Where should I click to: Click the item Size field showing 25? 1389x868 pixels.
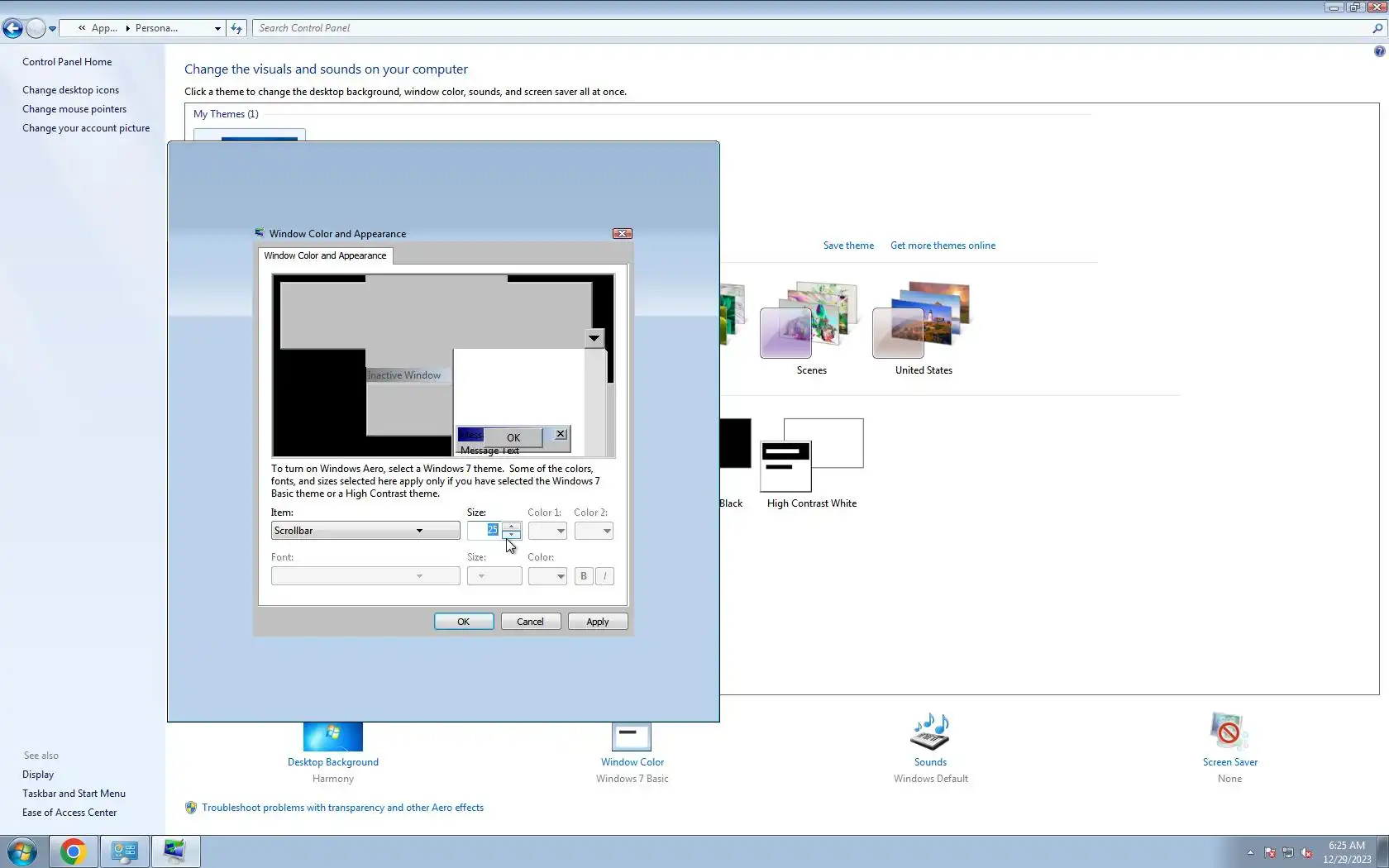(484, 531)
